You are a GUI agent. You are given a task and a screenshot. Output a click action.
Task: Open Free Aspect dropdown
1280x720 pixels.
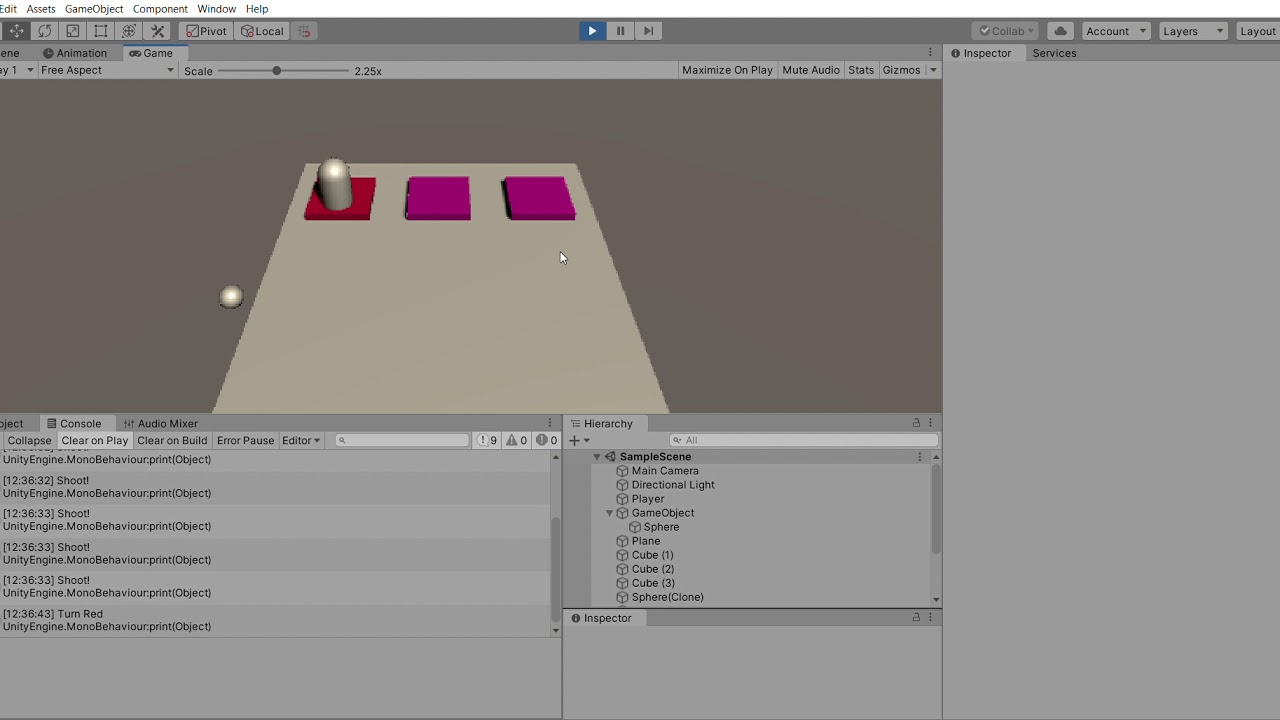[107, 70]
